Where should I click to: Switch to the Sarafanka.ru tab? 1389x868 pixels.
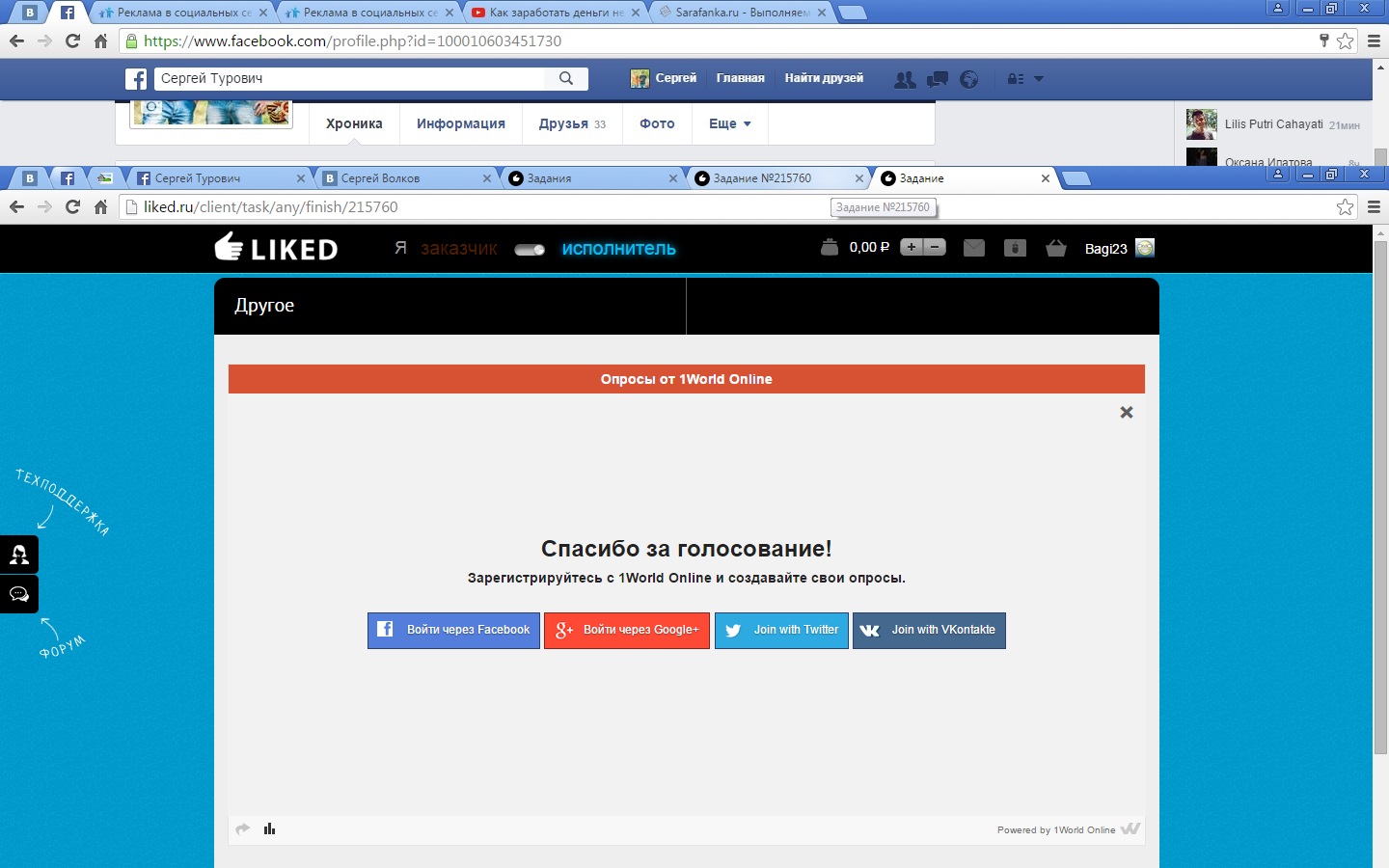tap(741, 13)
